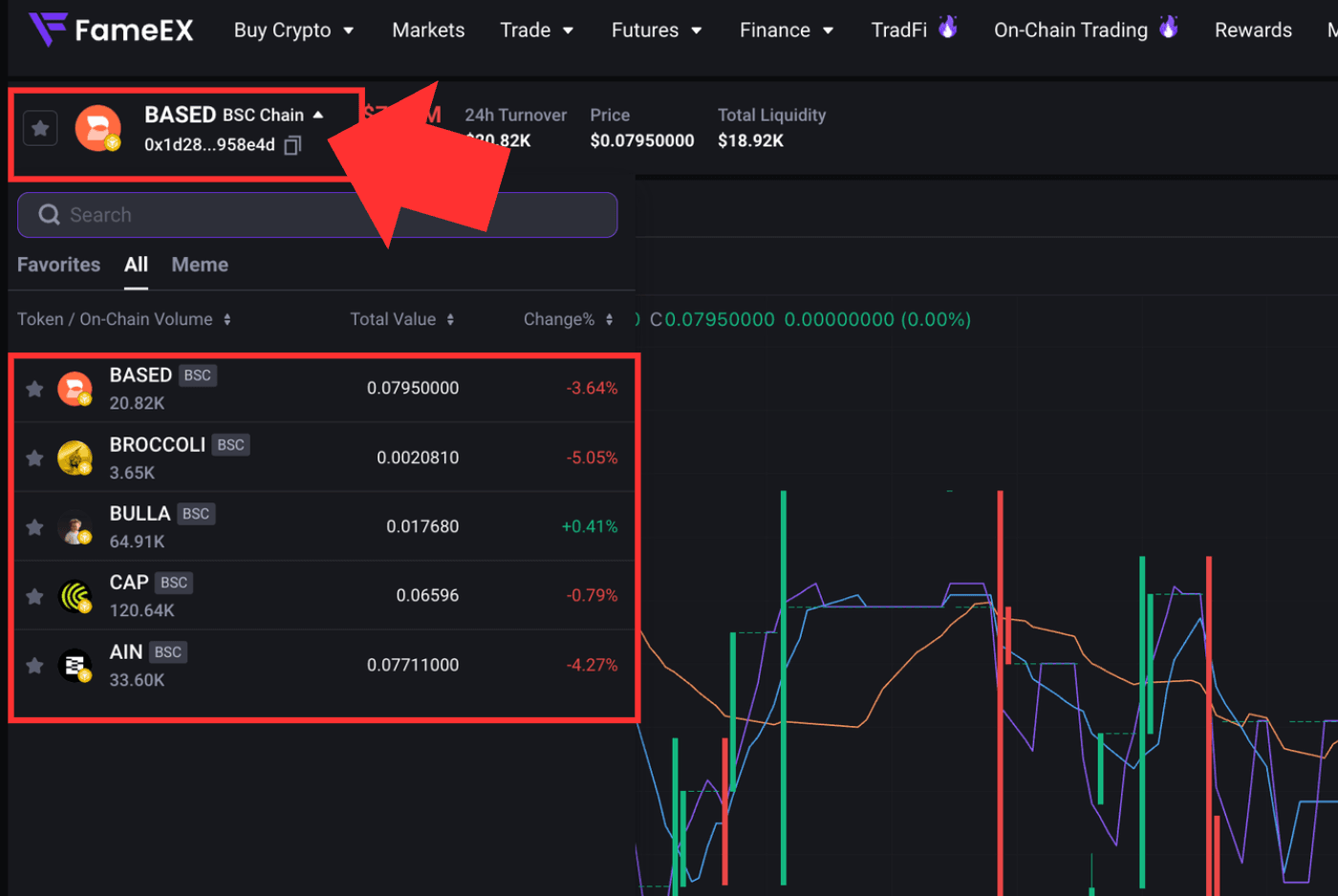Click the BULLA token icon
Screen dimensions: 1338x896
(x=75, y=527)
